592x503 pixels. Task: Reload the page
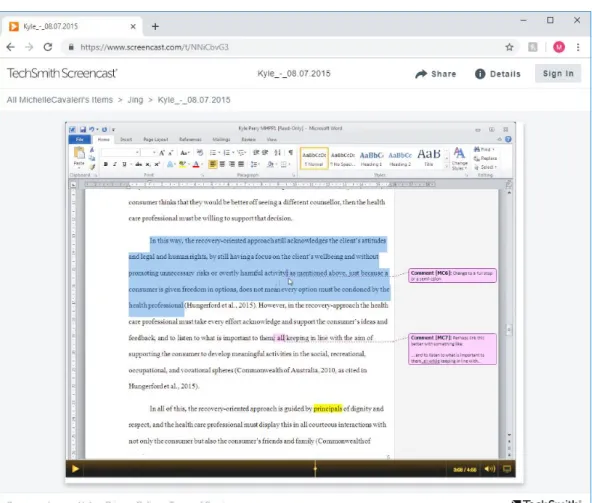point(48,47)
